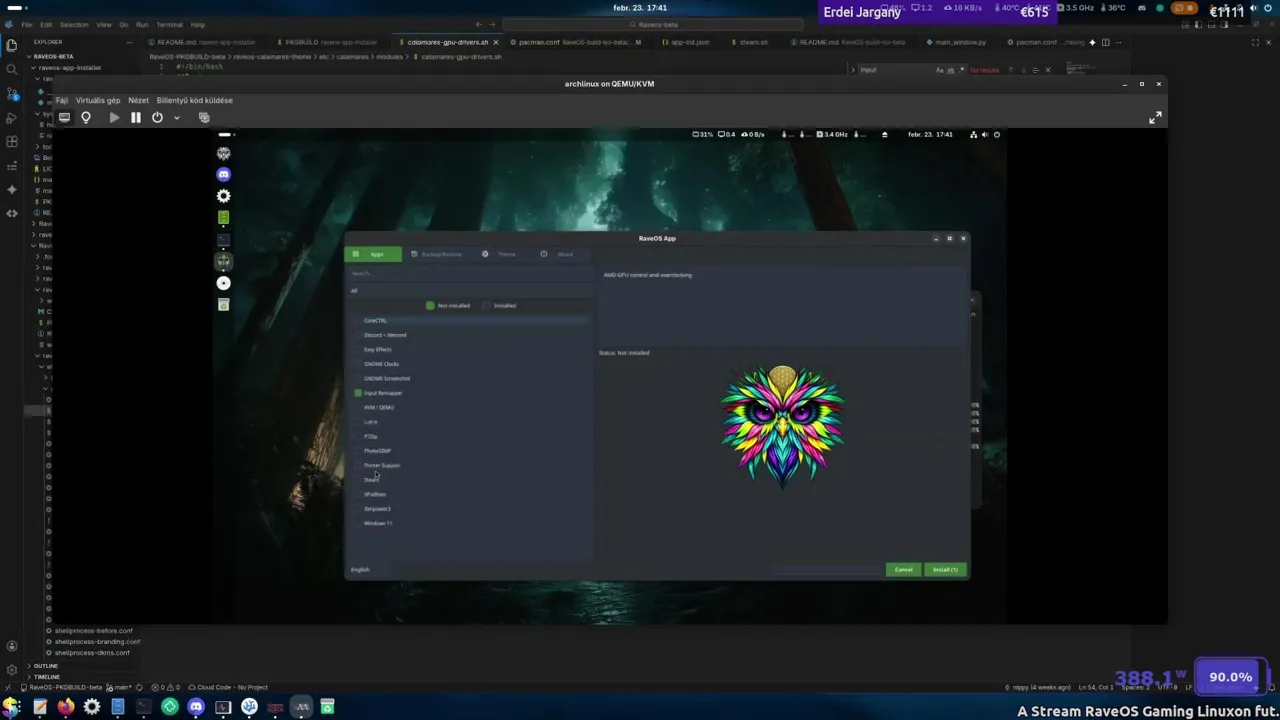
Task: Open the All category dropdown
Action: tap(470, 291)
